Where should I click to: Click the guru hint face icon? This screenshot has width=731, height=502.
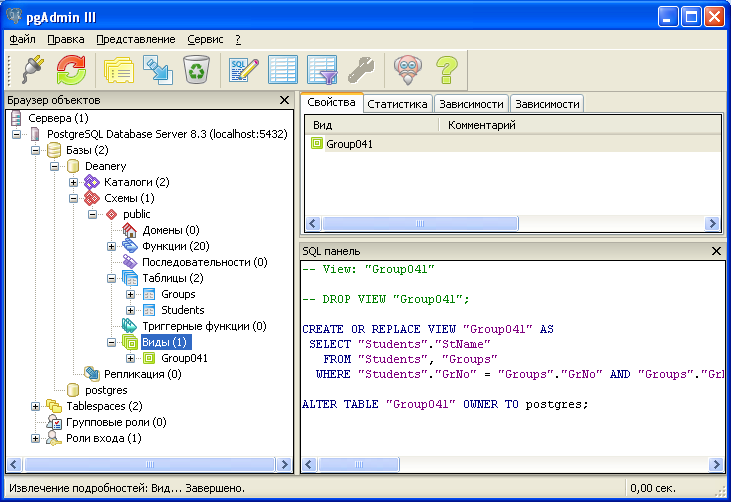click(408, 70)
